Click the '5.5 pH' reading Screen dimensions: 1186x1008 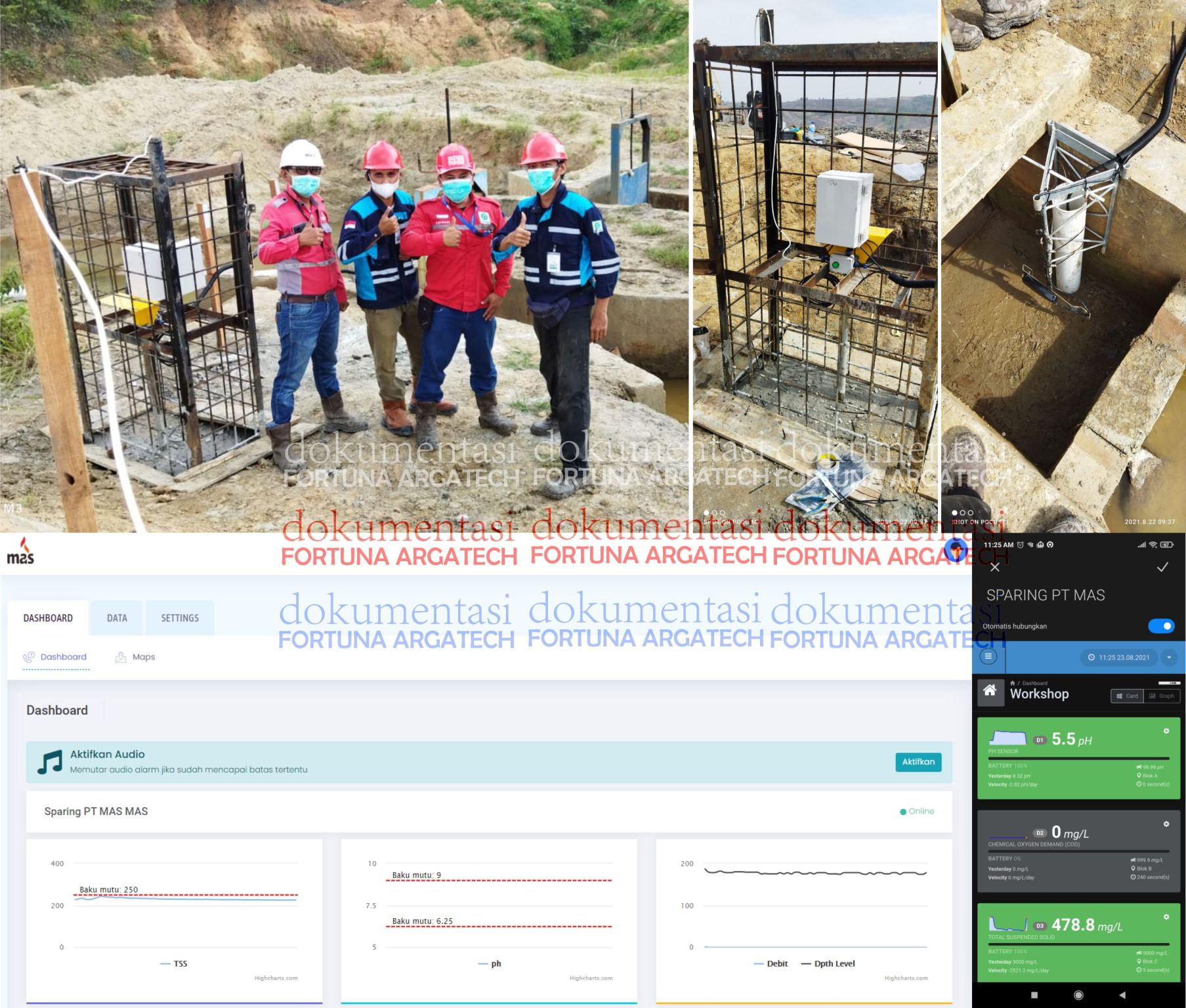click(1072, 740)
